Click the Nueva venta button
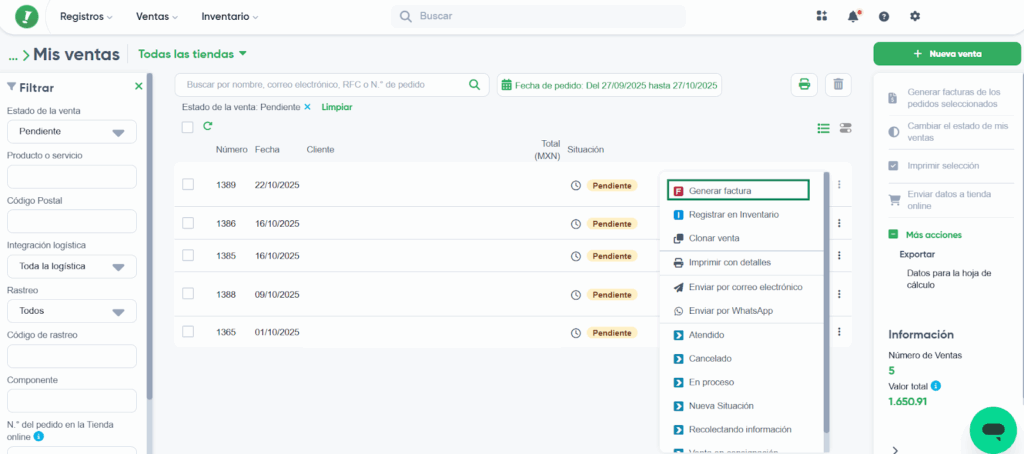 [x=939, y=54]
